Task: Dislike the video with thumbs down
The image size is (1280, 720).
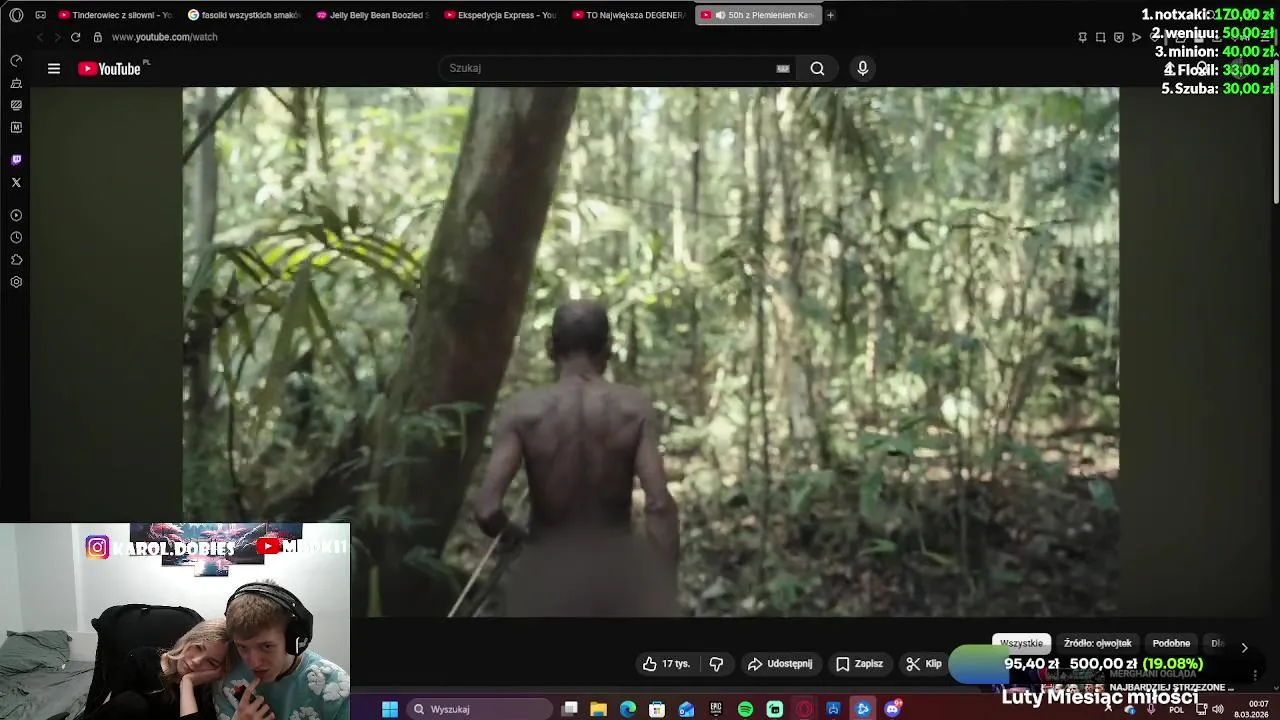Action: click(716, 664)
